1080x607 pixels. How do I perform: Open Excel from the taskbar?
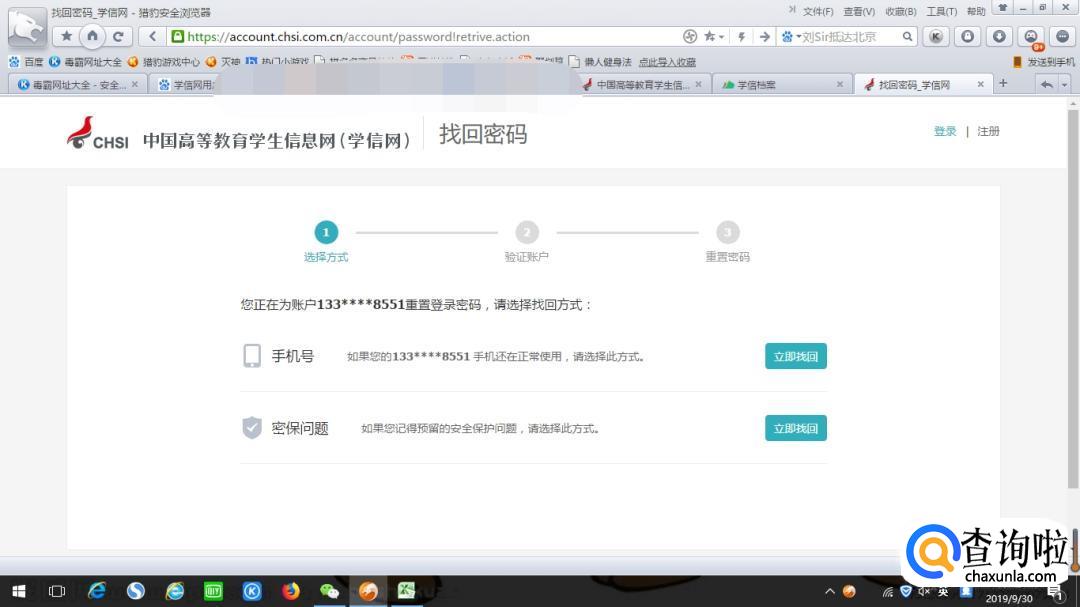pos(406,590)
